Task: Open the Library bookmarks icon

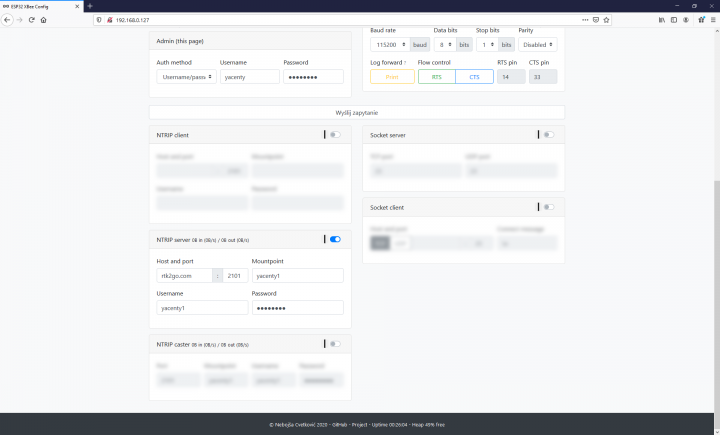Action: (x=648, y=19)
